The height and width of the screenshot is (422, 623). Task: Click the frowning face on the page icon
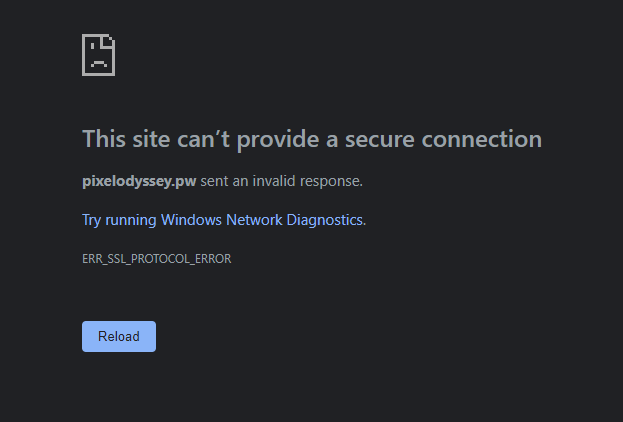(97, 59)
